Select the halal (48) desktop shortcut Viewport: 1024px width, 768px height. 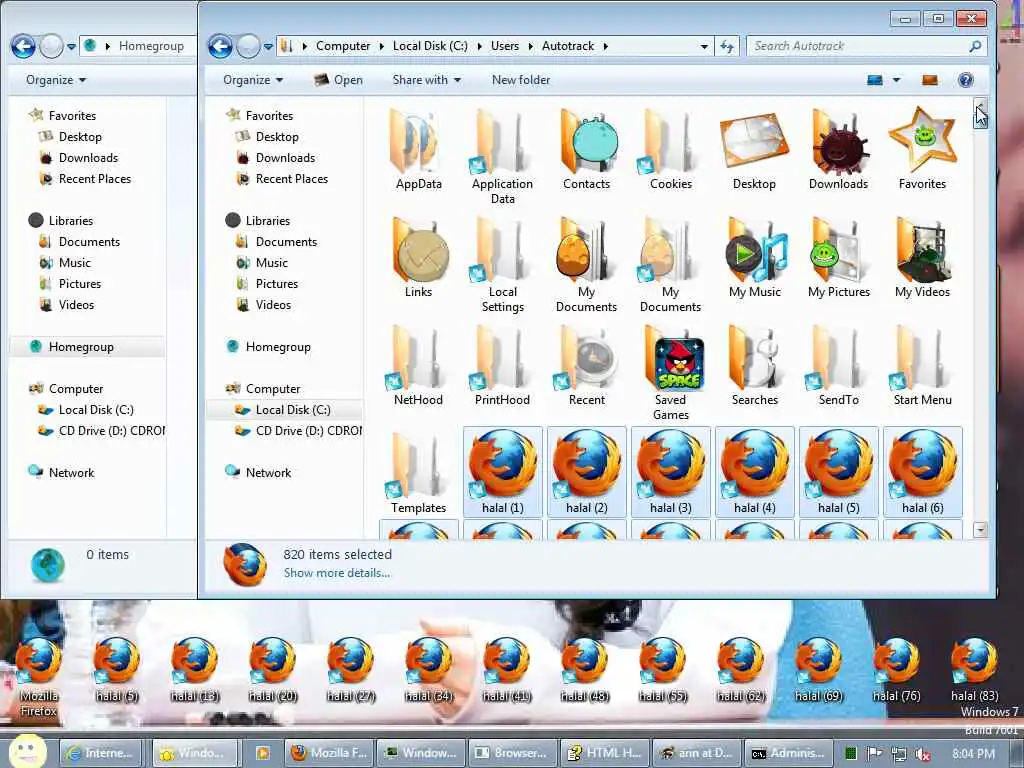[584, 669]
